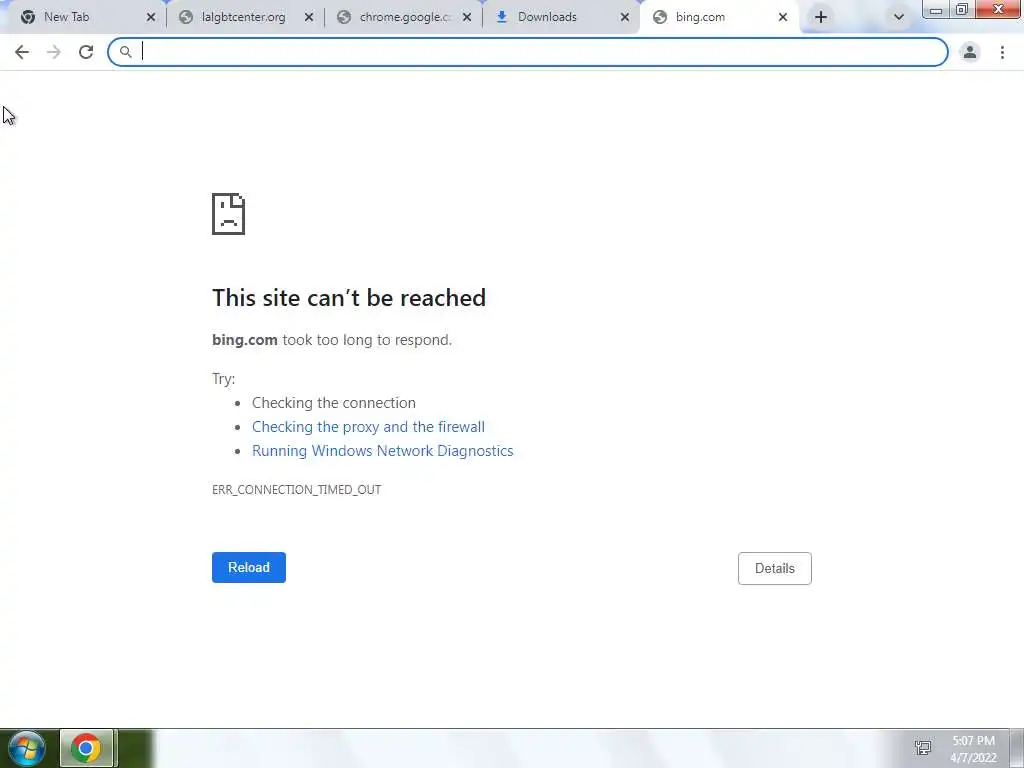1024x768 pixels.
Task: Close the bing.com tab
Action: (783, 17)
